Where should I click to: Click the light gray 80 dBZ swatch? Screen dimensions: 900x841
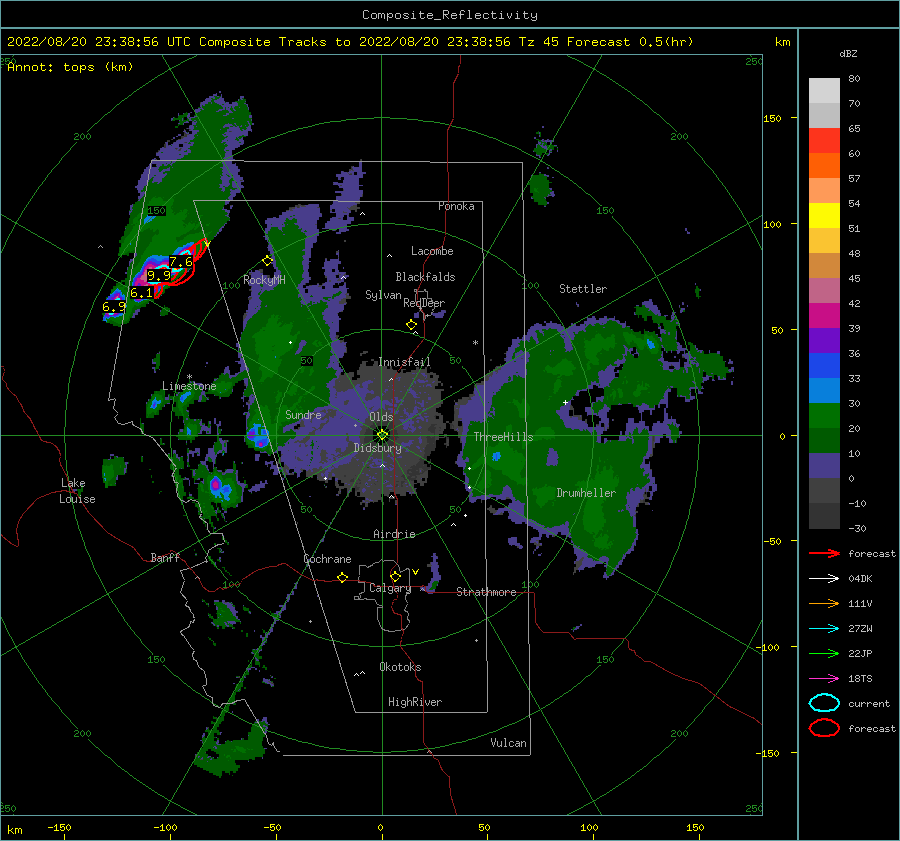click(x=824, y=90)
